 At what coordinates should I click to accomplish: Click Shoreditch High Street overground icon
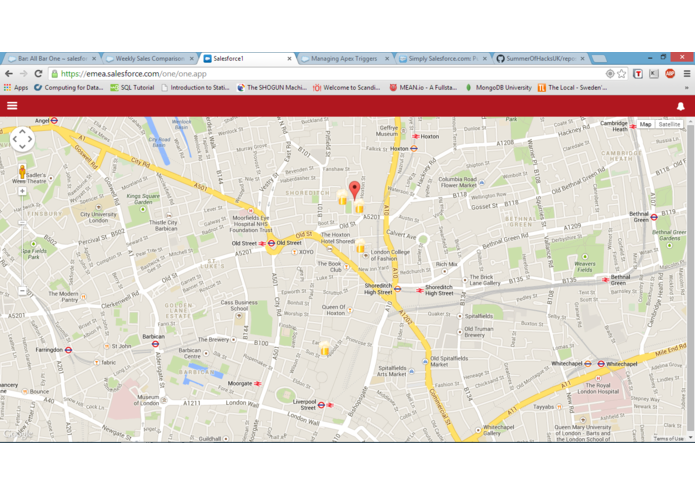click(x=397, y=289)
